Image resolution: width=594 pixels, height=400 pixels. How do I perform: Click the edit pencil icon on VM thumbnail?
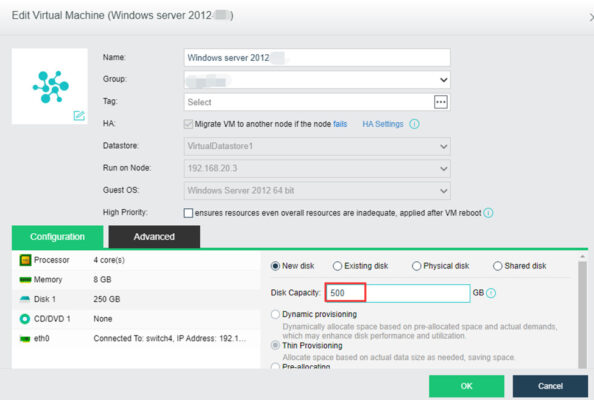click(79, 116)
